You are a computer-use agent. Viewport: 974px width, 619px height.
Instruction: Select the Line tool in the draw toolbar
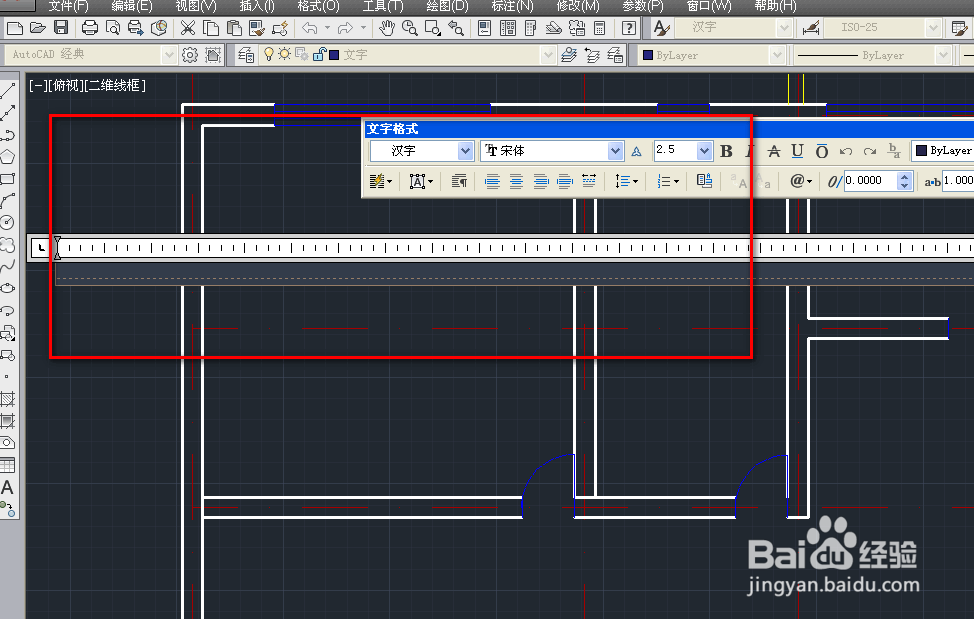pos(7,91)
